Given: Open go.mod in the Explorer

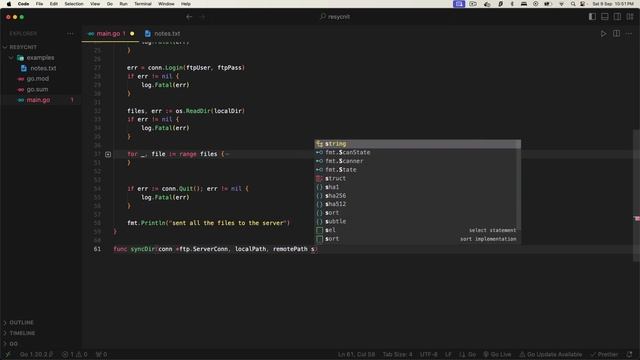Looking at the screenshot, I should [x=41, y=79].
